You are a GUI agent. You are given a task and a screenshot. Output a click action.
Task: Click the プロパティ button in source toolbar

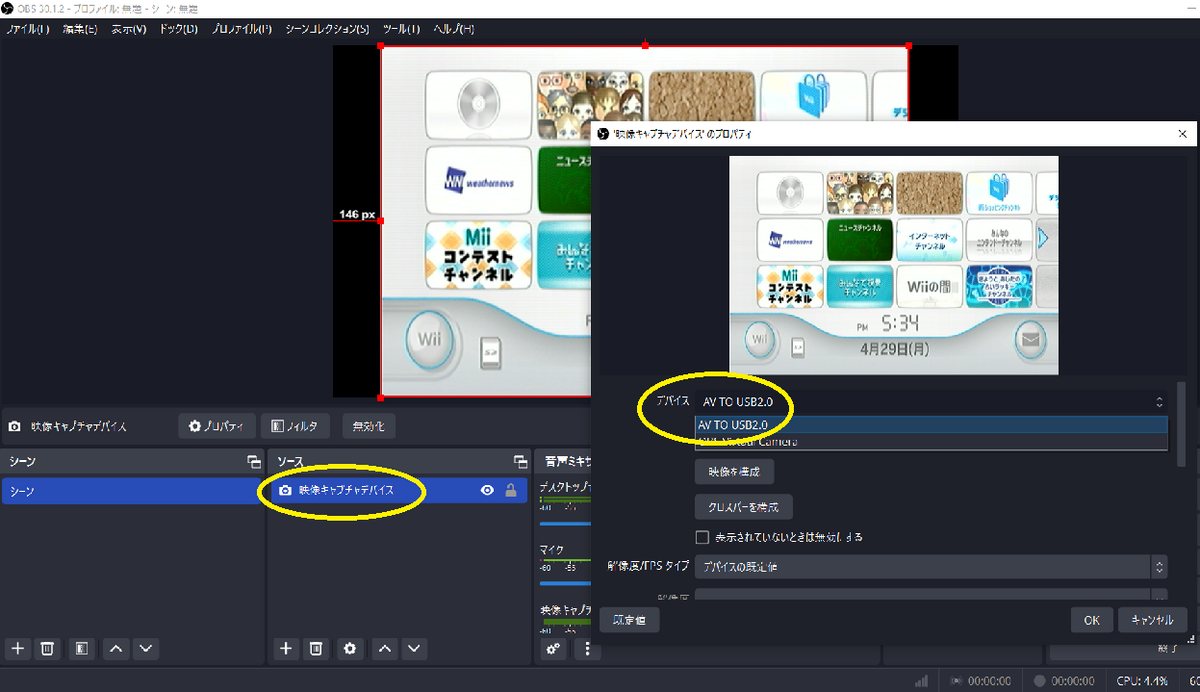[x=217, y=426]
